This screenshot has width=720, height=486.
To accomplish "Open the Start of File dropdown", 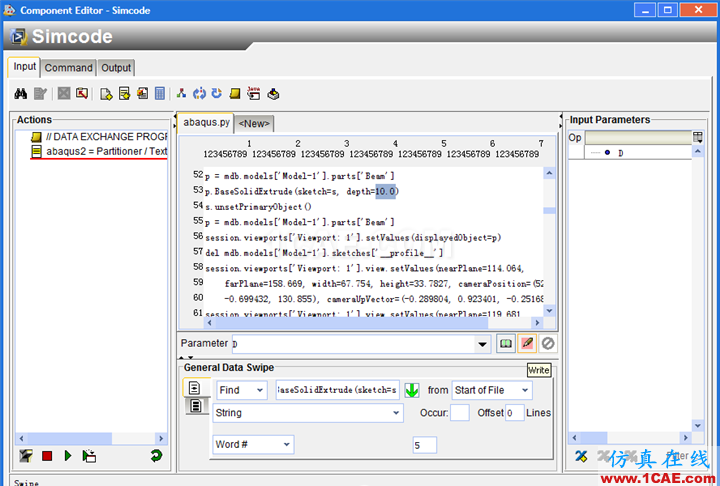I will (x=525, y=390).
